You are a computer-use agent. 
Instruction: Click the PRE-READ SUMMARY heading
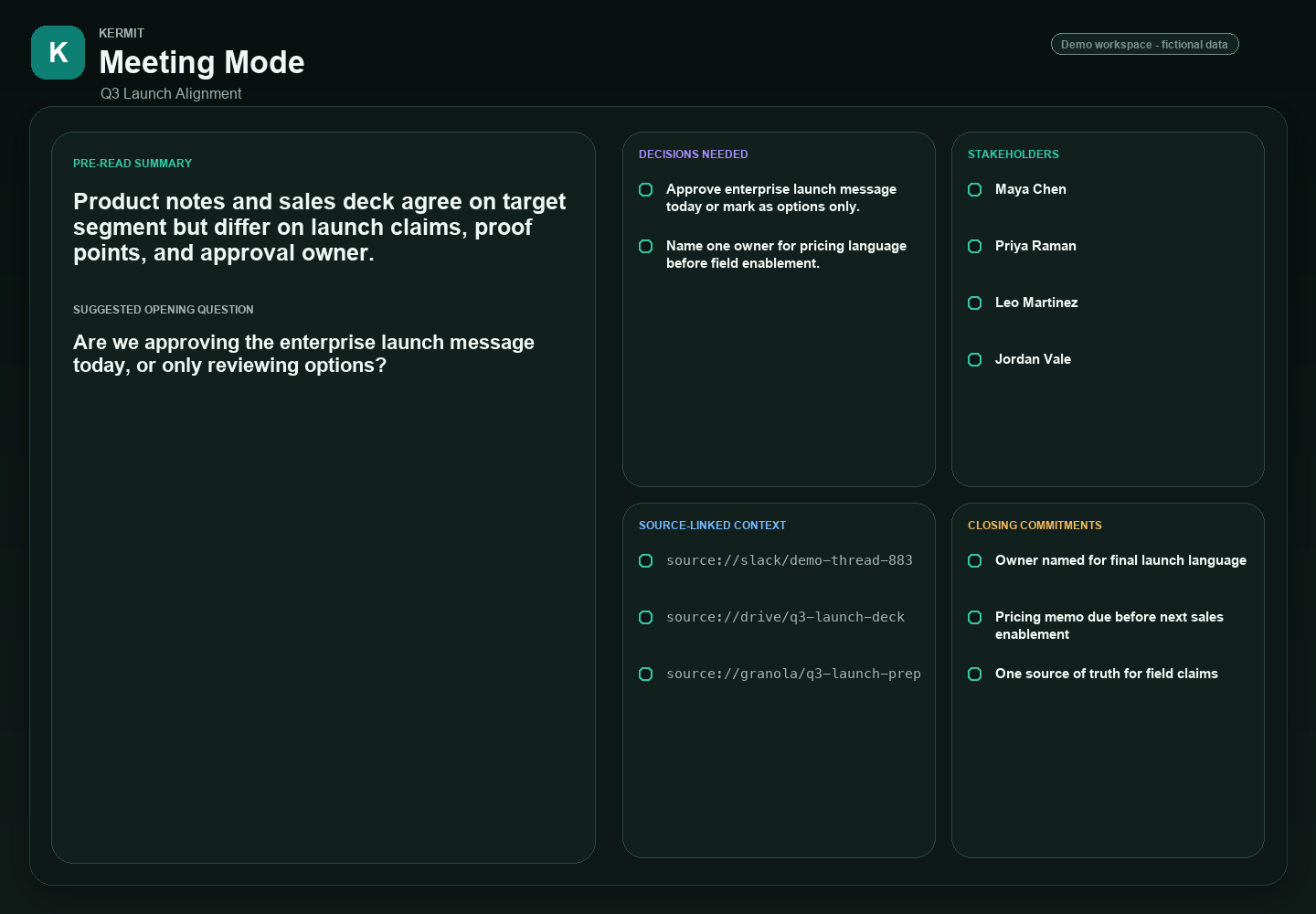(x=133, y=164)
